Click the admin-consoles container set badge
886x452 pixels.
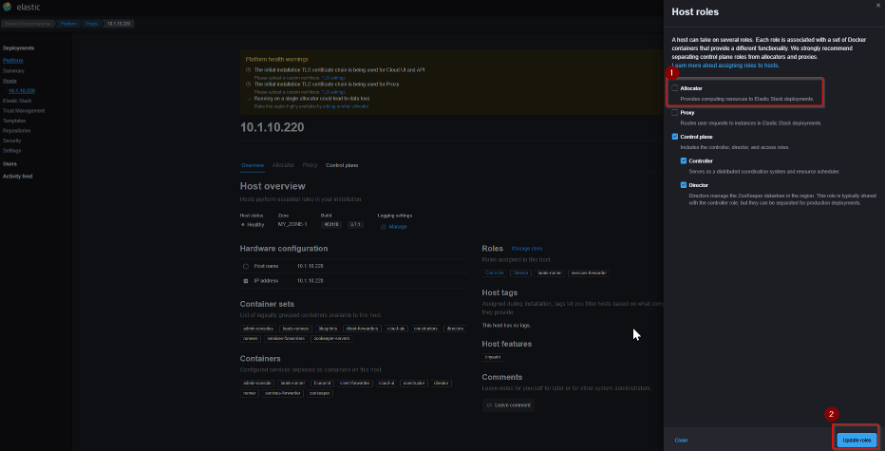point(258,328)
